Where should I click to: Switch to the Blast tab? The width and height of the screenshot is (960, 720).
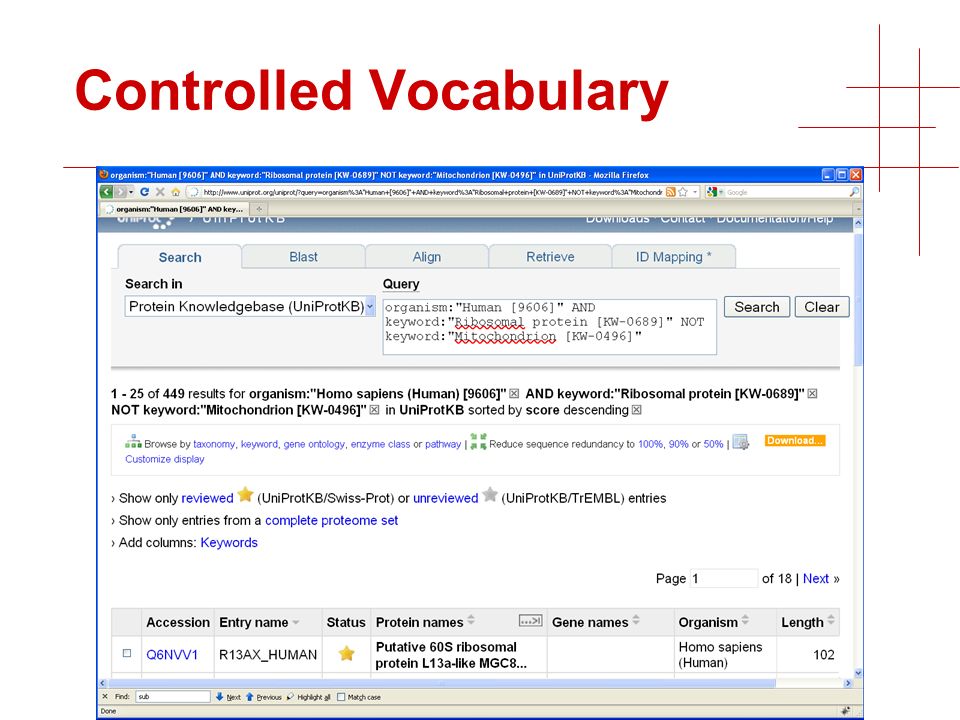[x=304, y=257]
